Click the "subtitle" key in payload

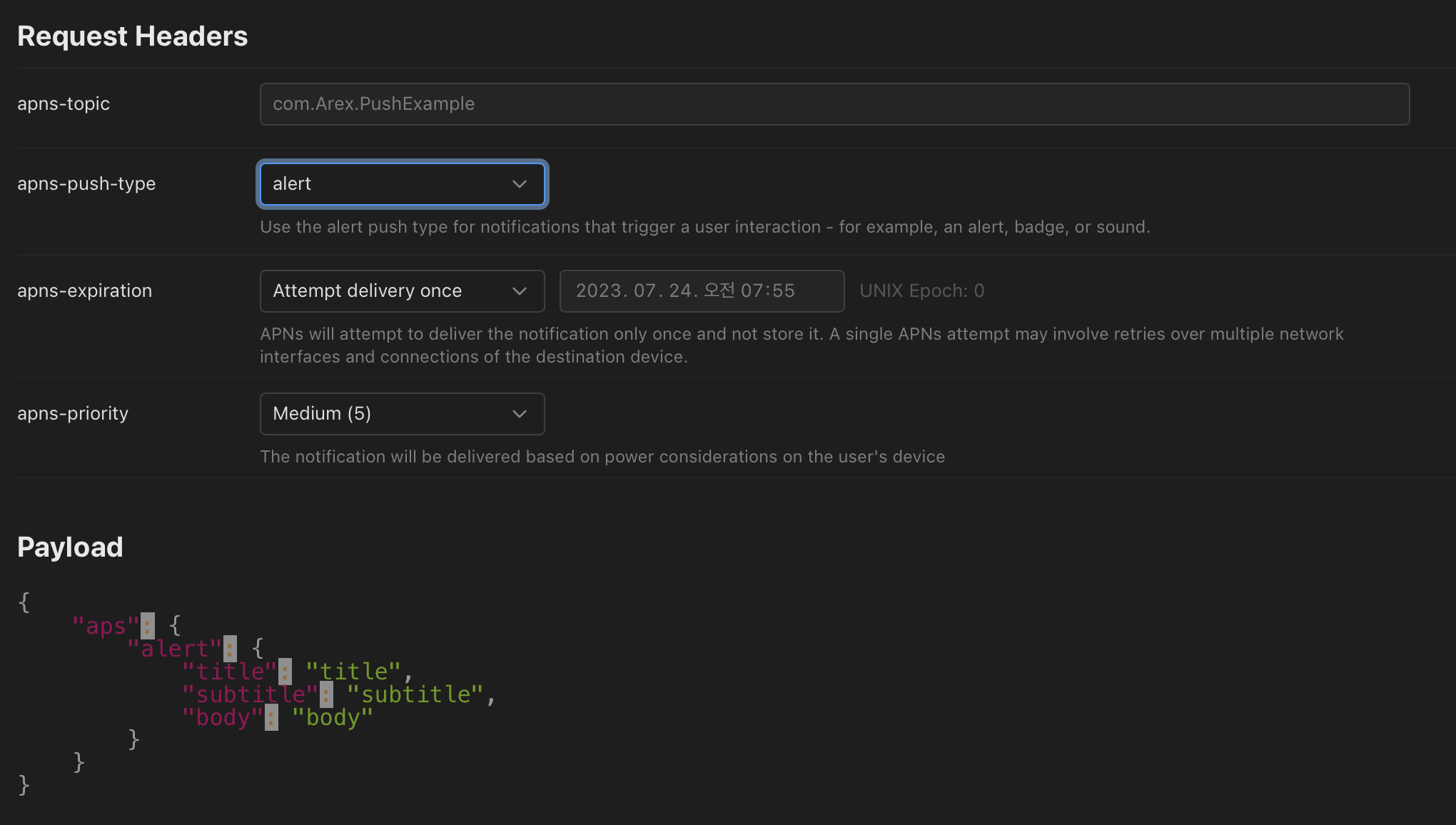point(250,694)
